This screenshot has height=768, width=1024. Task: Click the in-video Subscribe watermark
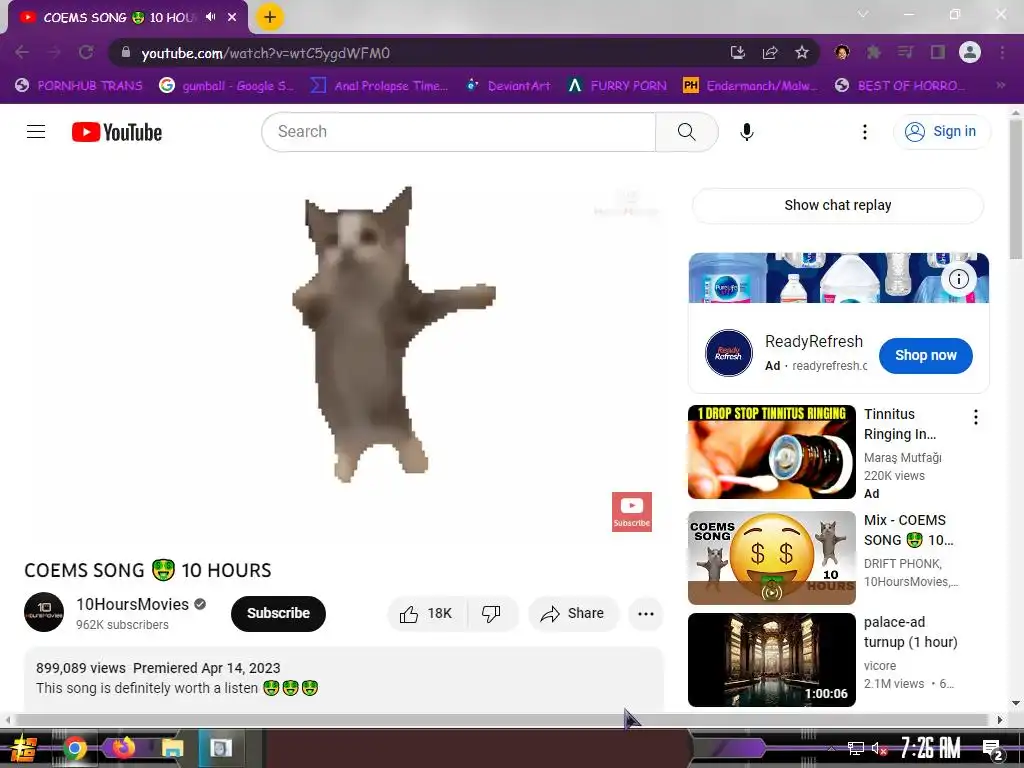click(x=632, y=511)
